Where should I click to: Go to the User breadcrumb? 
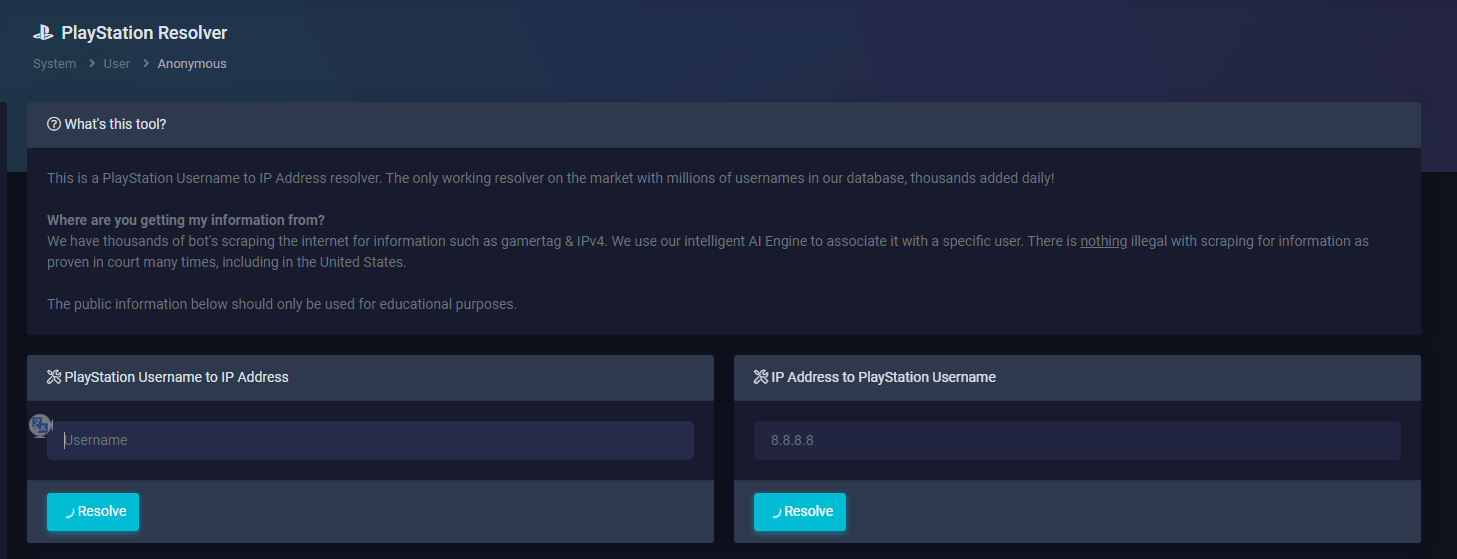pos(117,64)
